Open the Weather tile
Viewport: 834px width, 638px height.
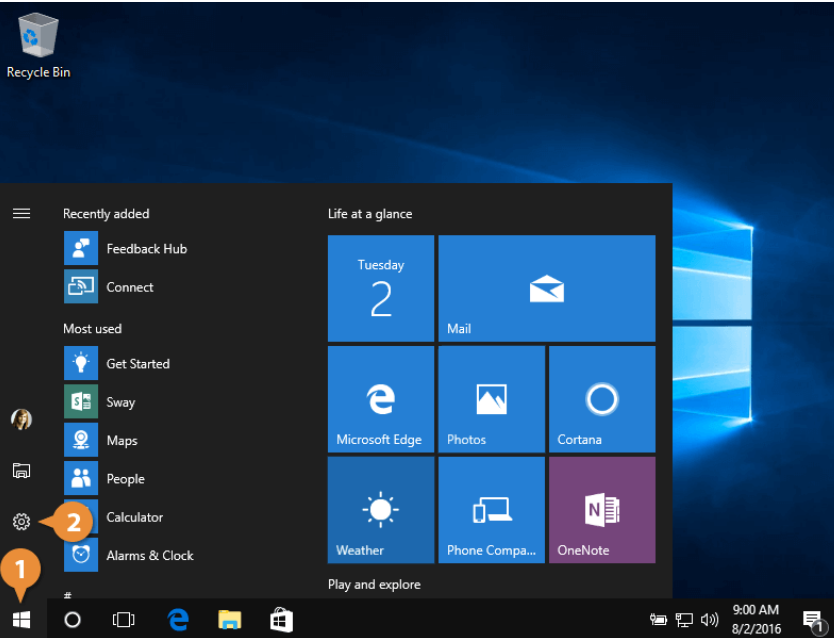[380, 509]
